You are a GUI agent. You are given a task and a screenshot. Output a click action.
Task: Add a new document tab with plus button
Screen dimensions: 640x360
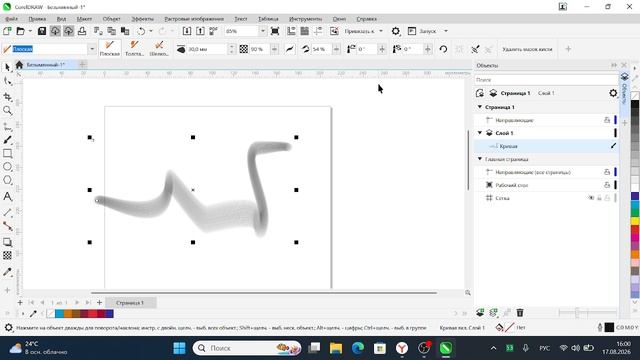point(82,64)
